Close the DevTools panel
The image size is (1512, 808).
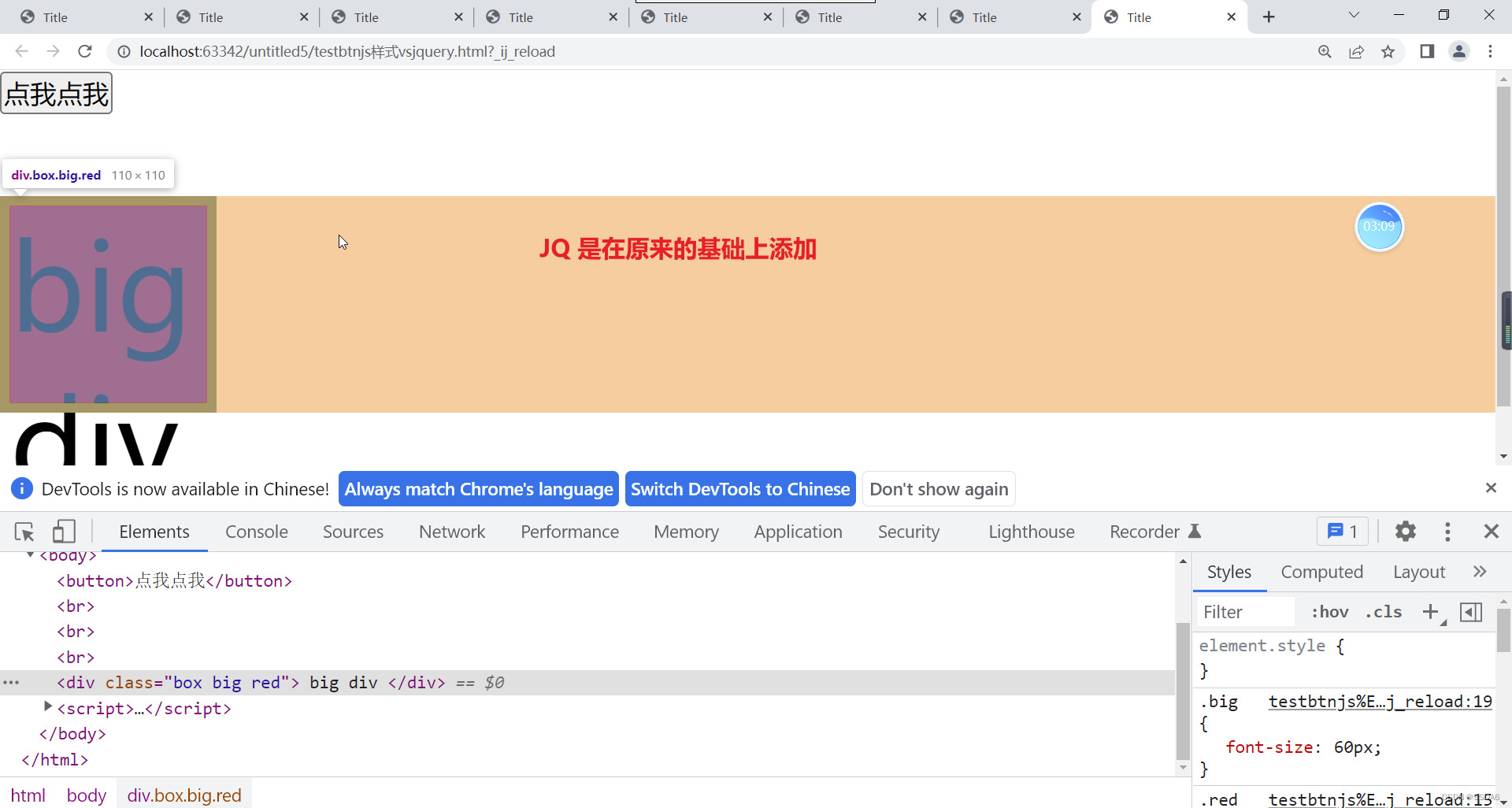tap(1491, 532)
